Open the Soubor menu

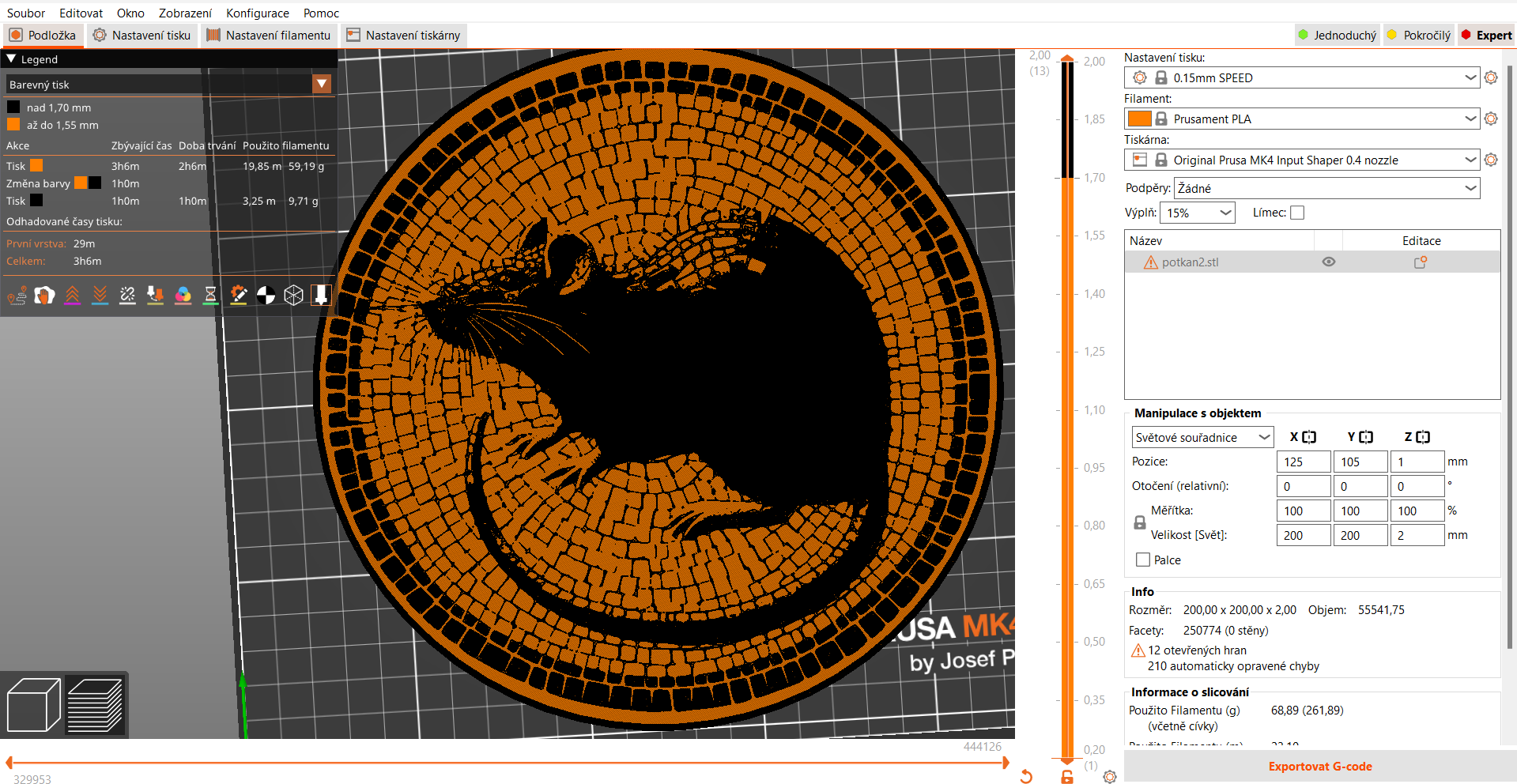coord(25,13)
